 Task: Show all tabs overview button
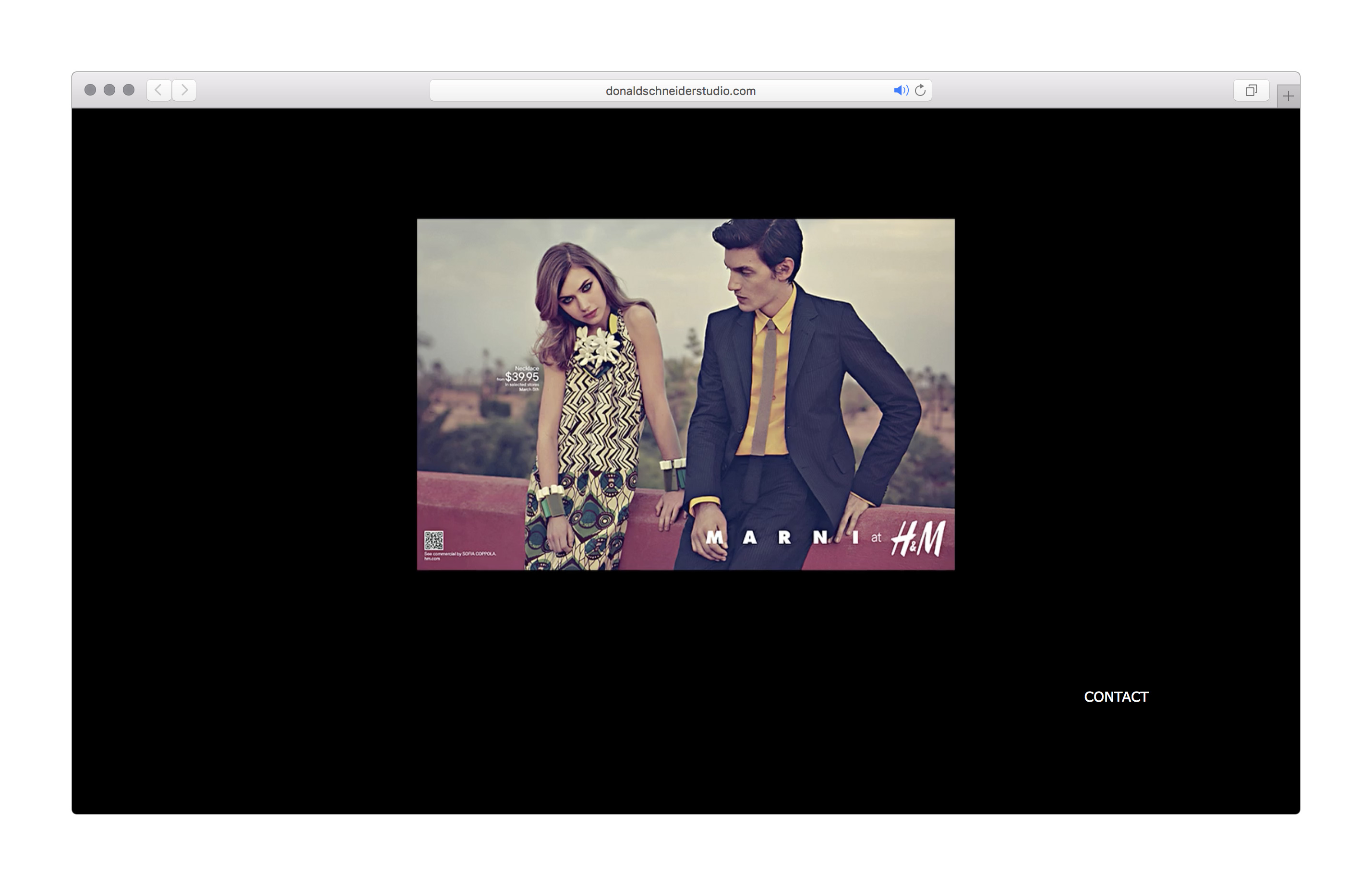pyautogui.click(x=1251, y=90)
